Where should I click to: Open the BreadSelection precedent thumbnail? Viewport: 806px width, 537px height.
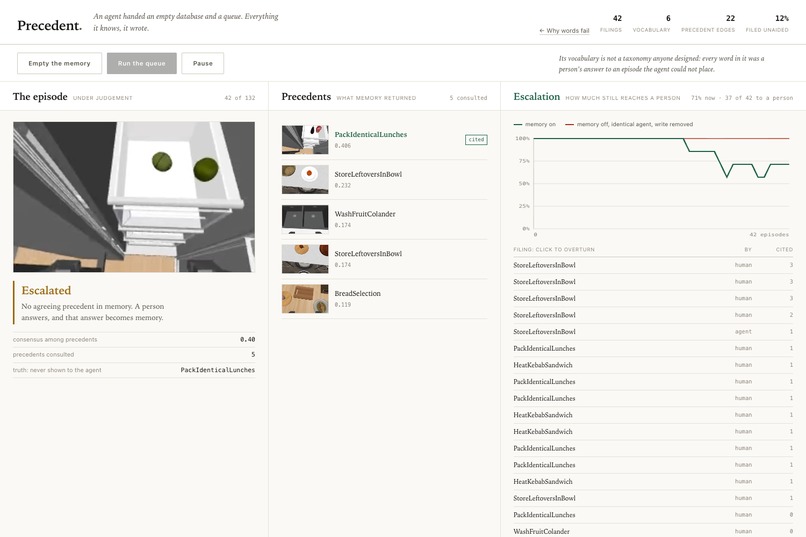coord(305,299)
